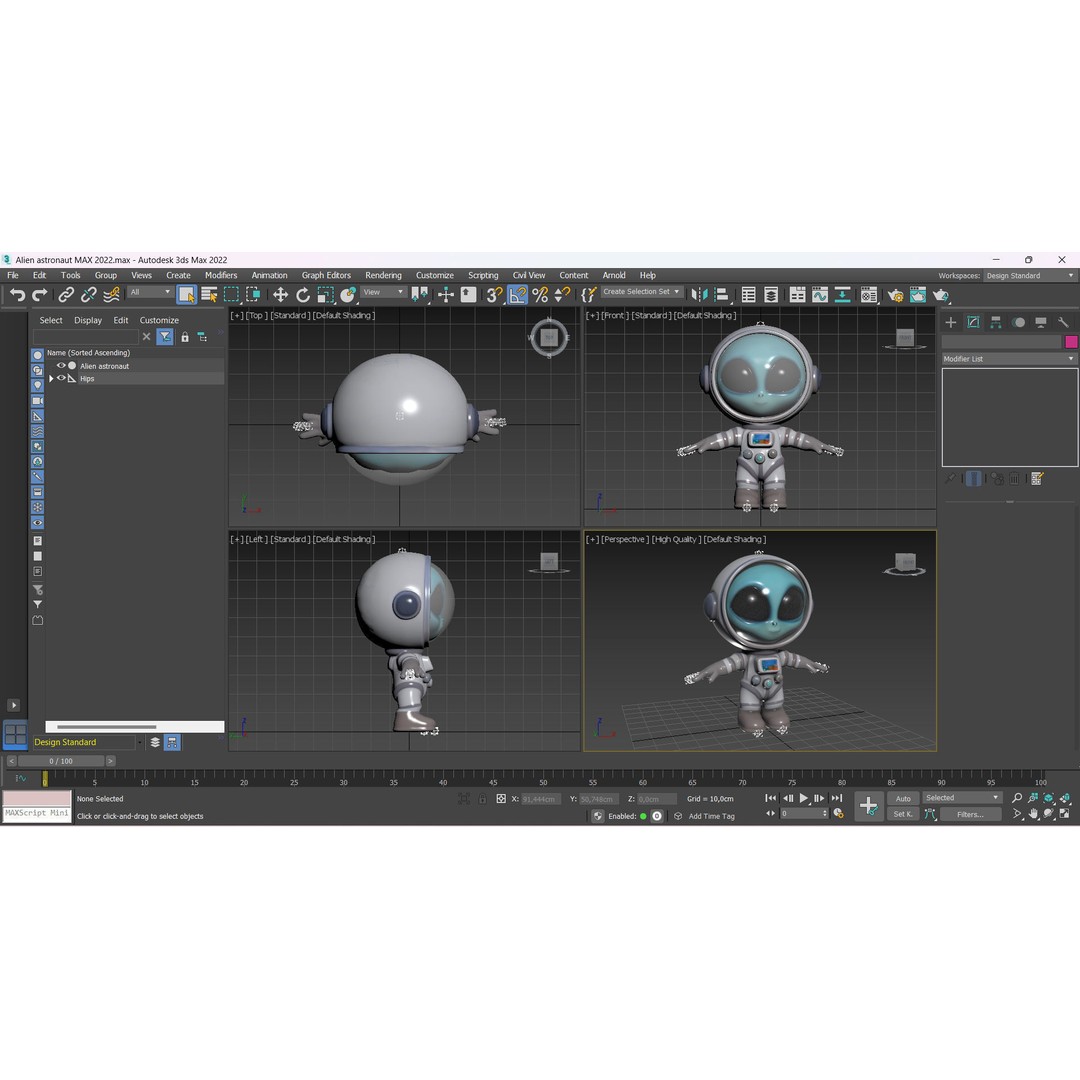Toggle Angle Snap in main toolbar

click(x=517, y=295)
